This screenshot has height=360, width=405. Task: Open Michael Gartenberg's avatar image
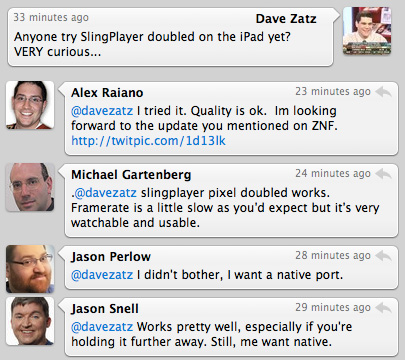pos(30,187)
